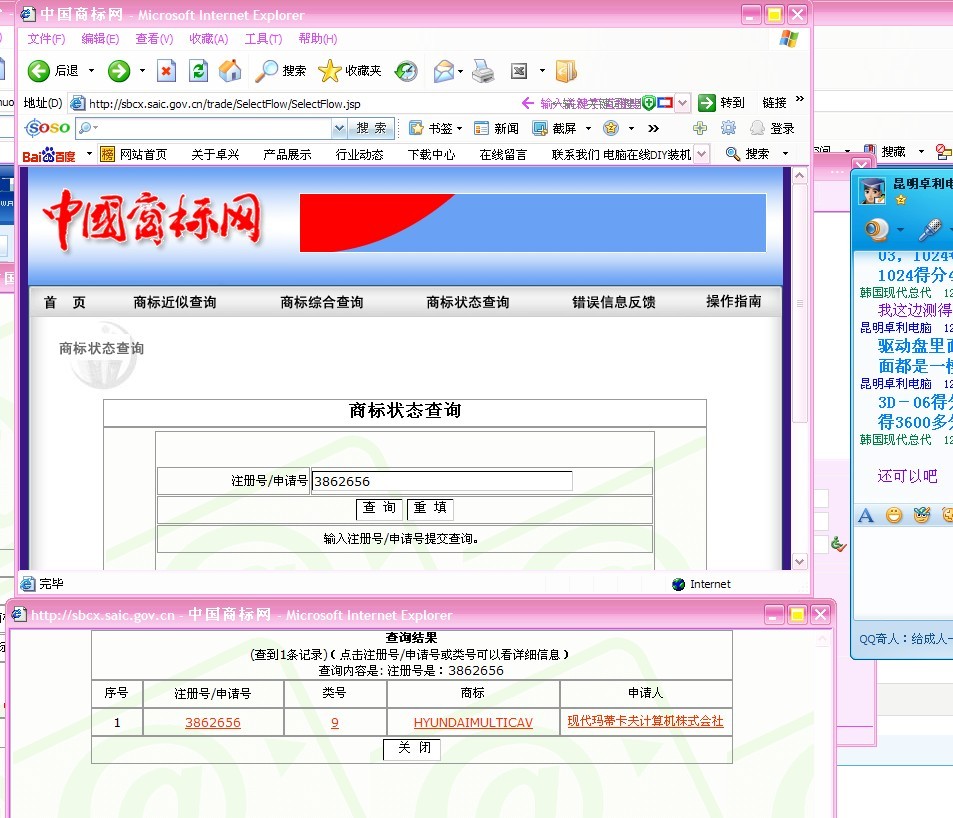Expand the Back button history dropdown
Viewport: 953px width, 818px height.
pos(92,71)
